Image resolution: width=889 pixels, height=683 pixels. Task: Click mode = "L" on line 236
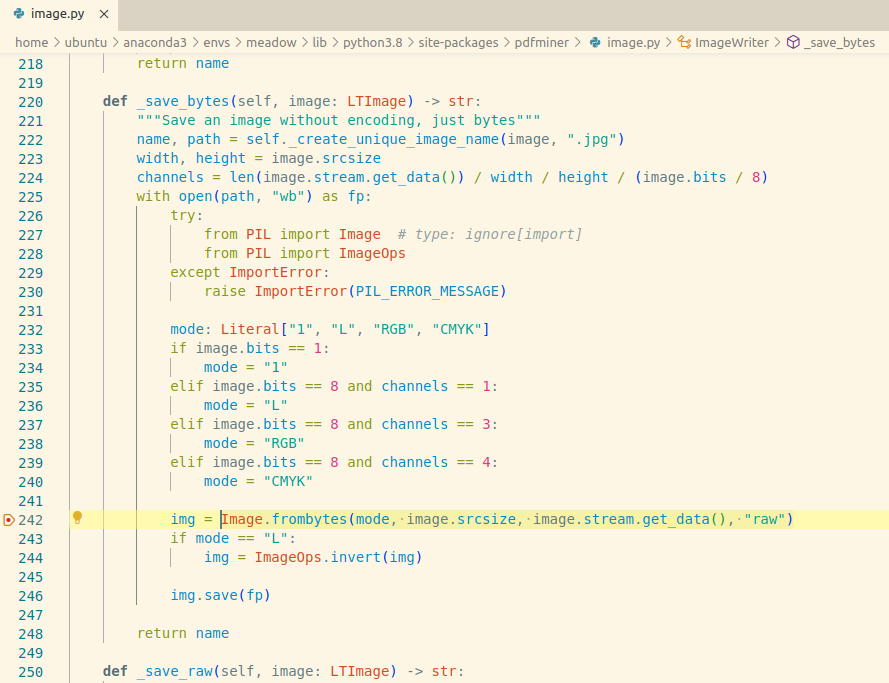pos(245,405)
